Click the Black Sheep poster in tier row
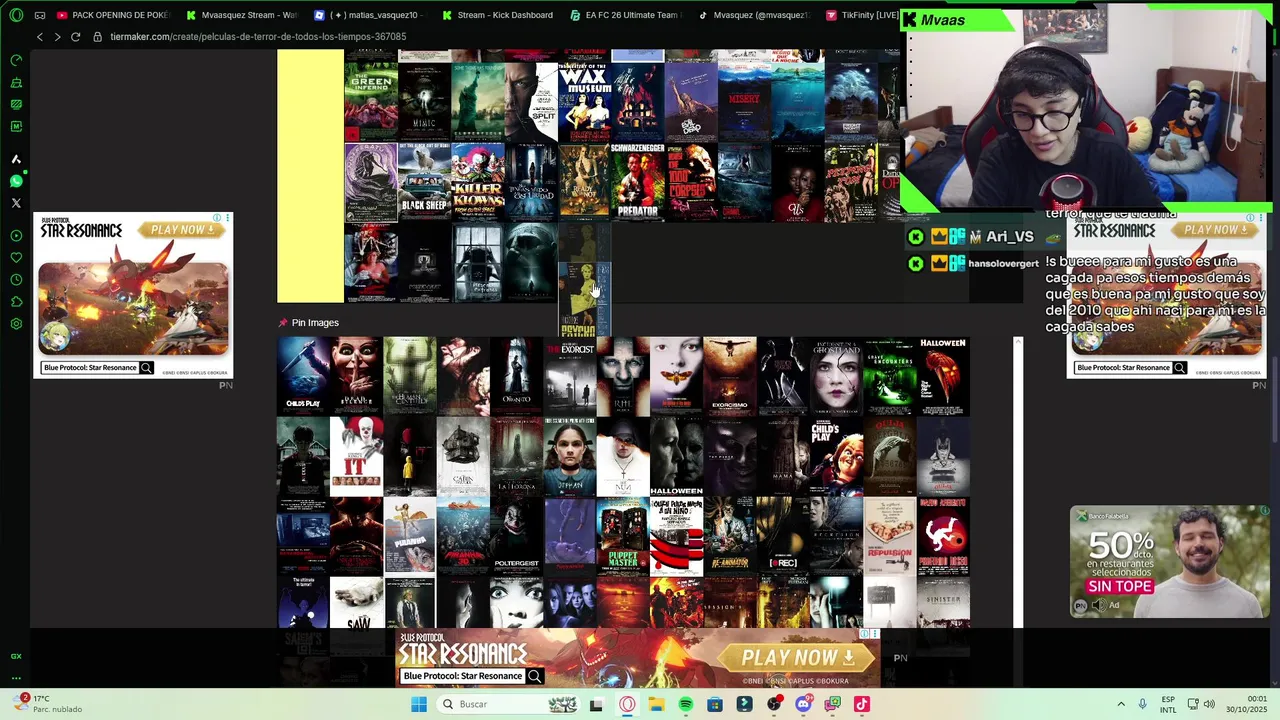Image resolution: width=1280 pixels, height=720 pixels. tap(424, 182)
